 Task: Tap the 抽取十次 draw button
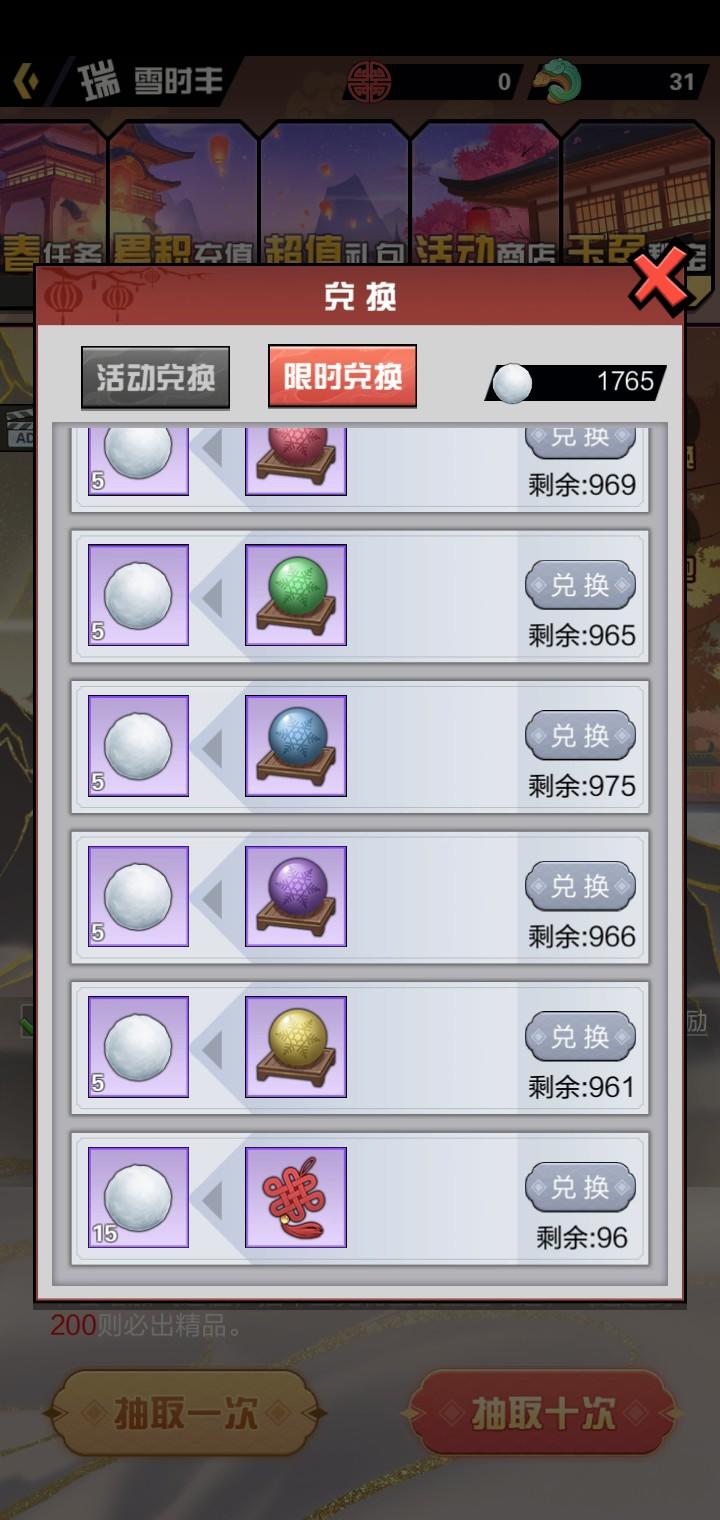pos(542,1413)
